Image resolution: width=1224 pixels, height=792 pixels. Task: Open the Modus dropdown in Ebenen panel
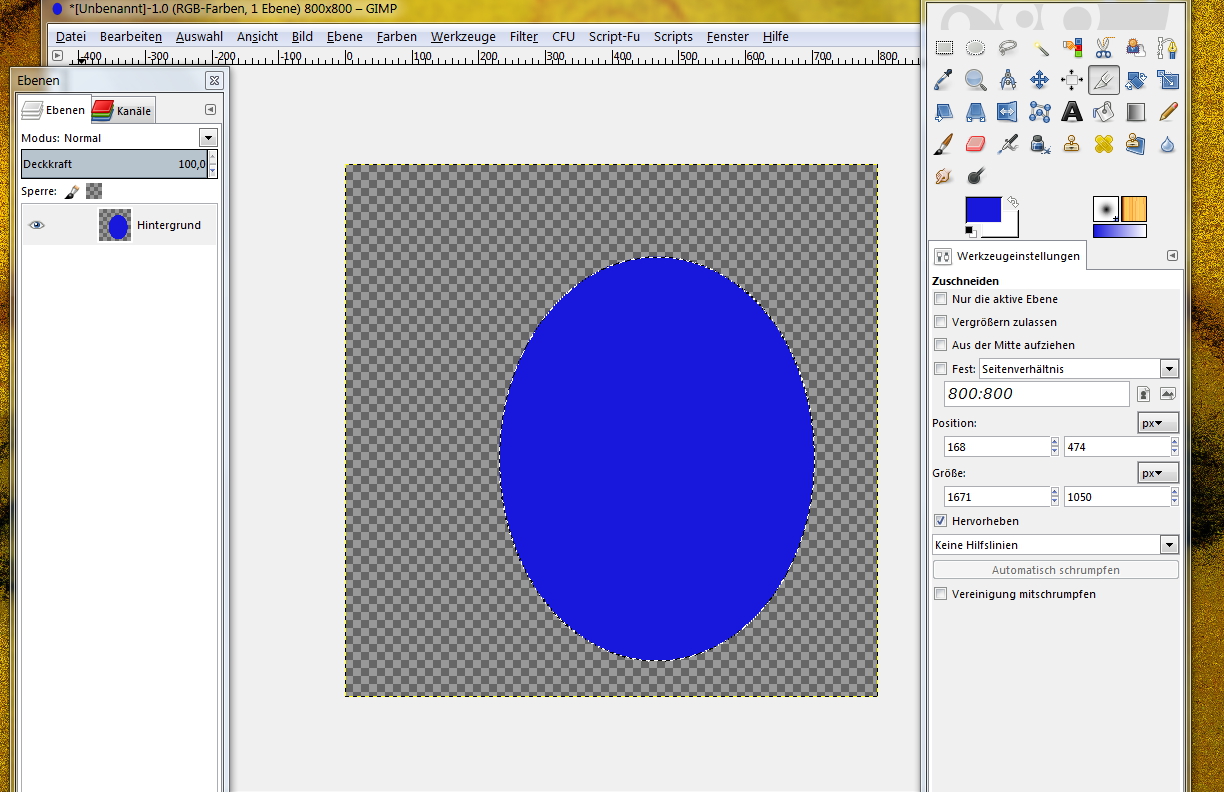(208, 138)
